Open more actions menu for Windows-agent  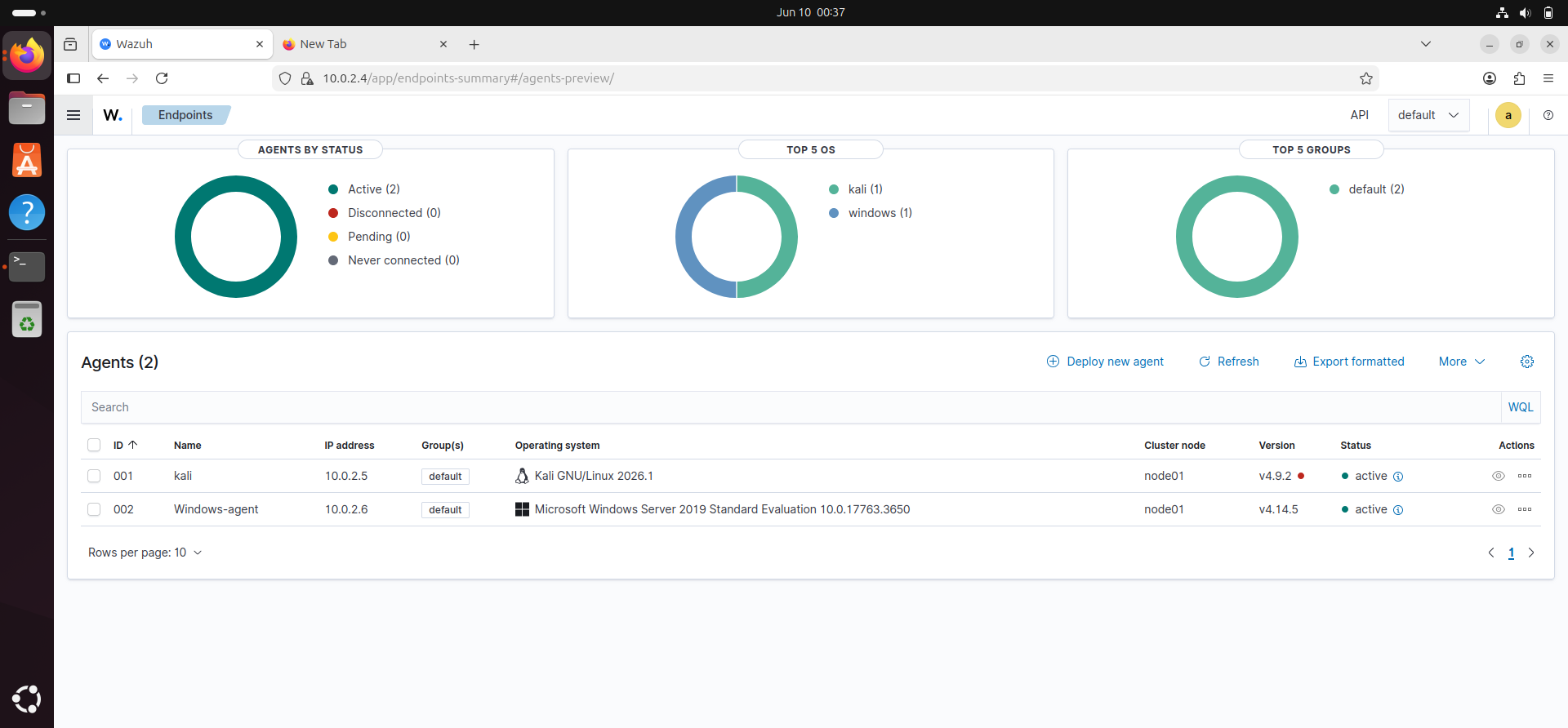point(1525,509)
